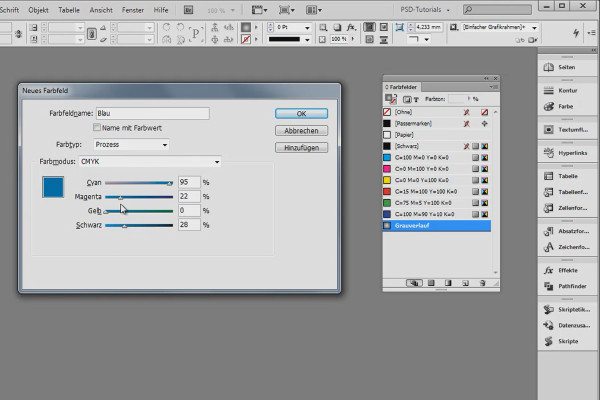Open the view options dropdown in menu bar
The image size is (600, 400).
pos(259,10)
